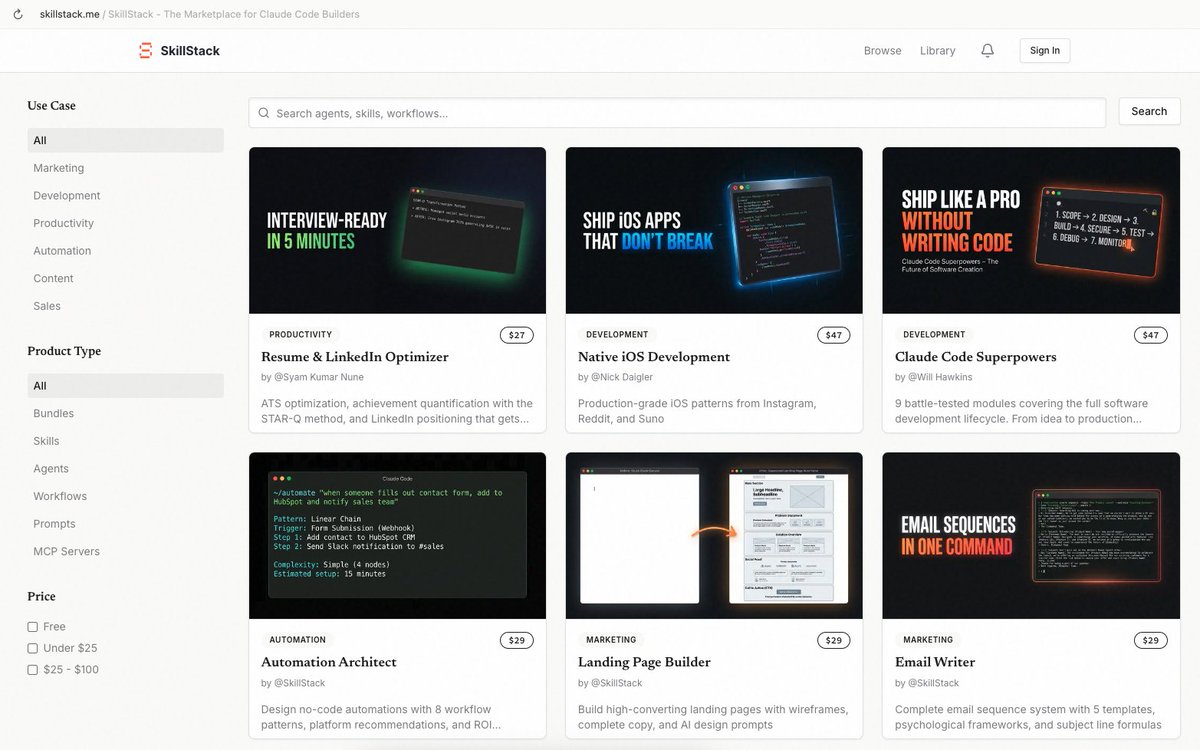The height and width of the screenshot is (750, 1200).
Task: Open the Landing Page Builder title
Action: click(645, 662)
